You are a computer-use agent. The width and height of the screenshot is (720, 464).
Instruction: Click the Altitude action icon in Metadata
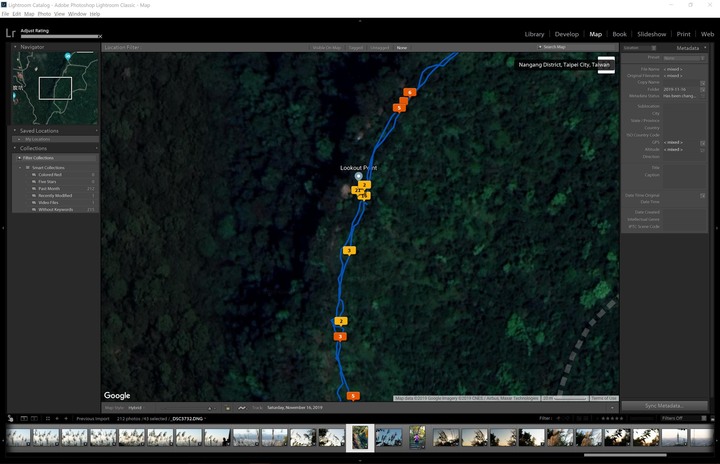click(x=703, y=150)
